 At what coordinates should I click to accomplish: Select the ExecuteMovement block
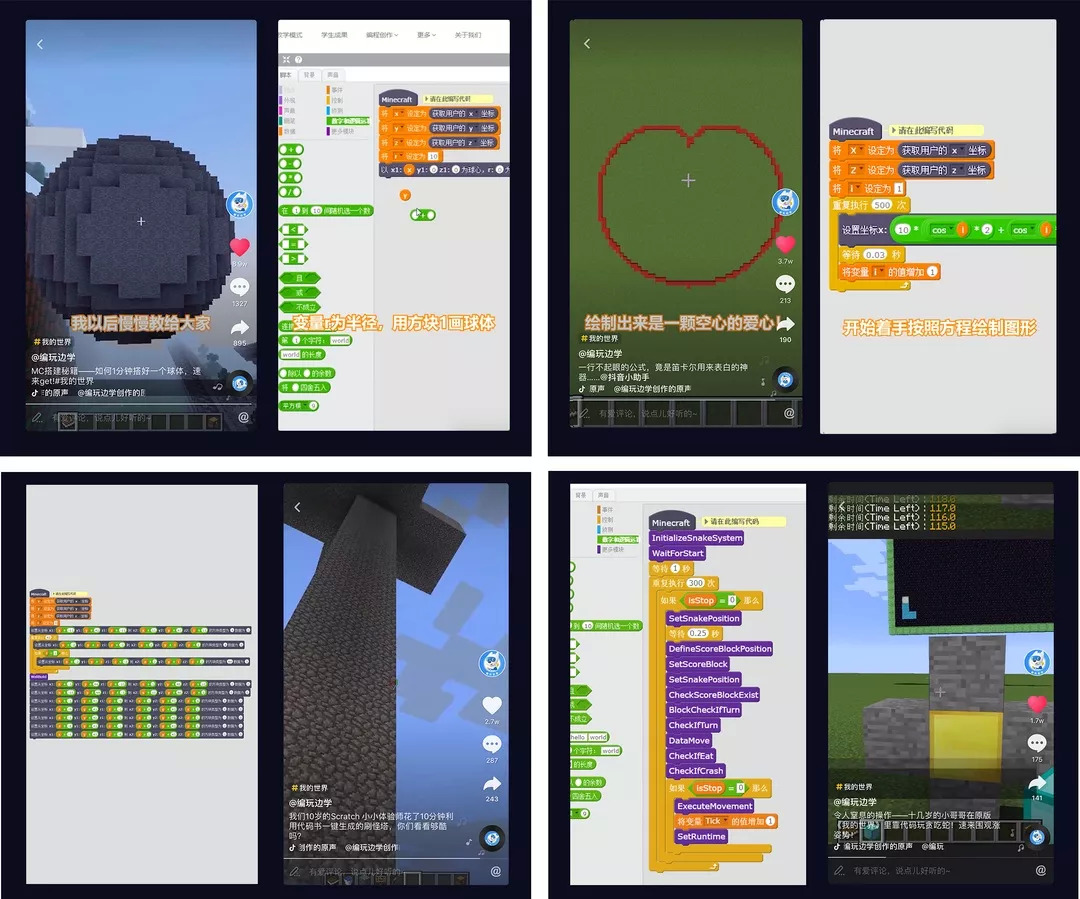click(x=715, y=806)
